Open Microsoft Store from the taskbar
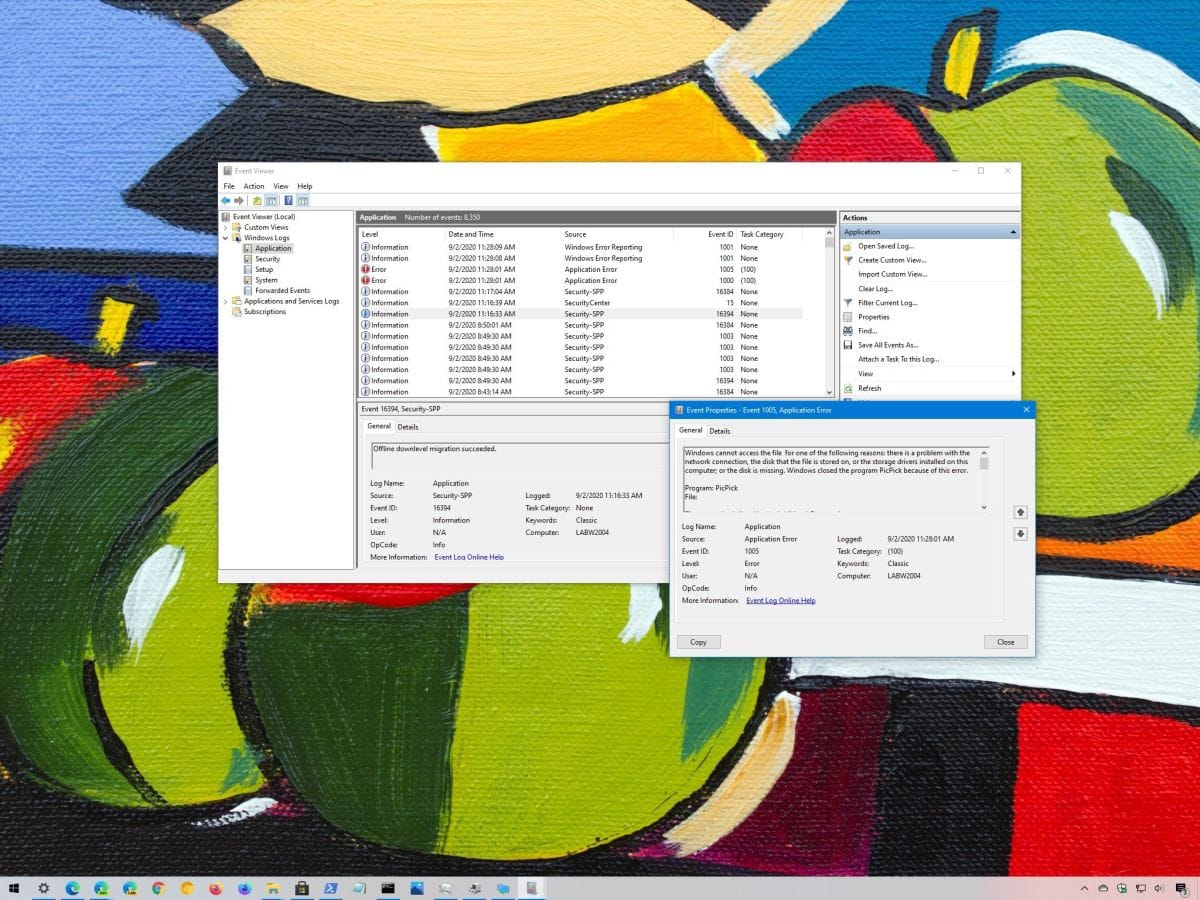Screen dimensions: 1200x900 [x=301, y=888]
